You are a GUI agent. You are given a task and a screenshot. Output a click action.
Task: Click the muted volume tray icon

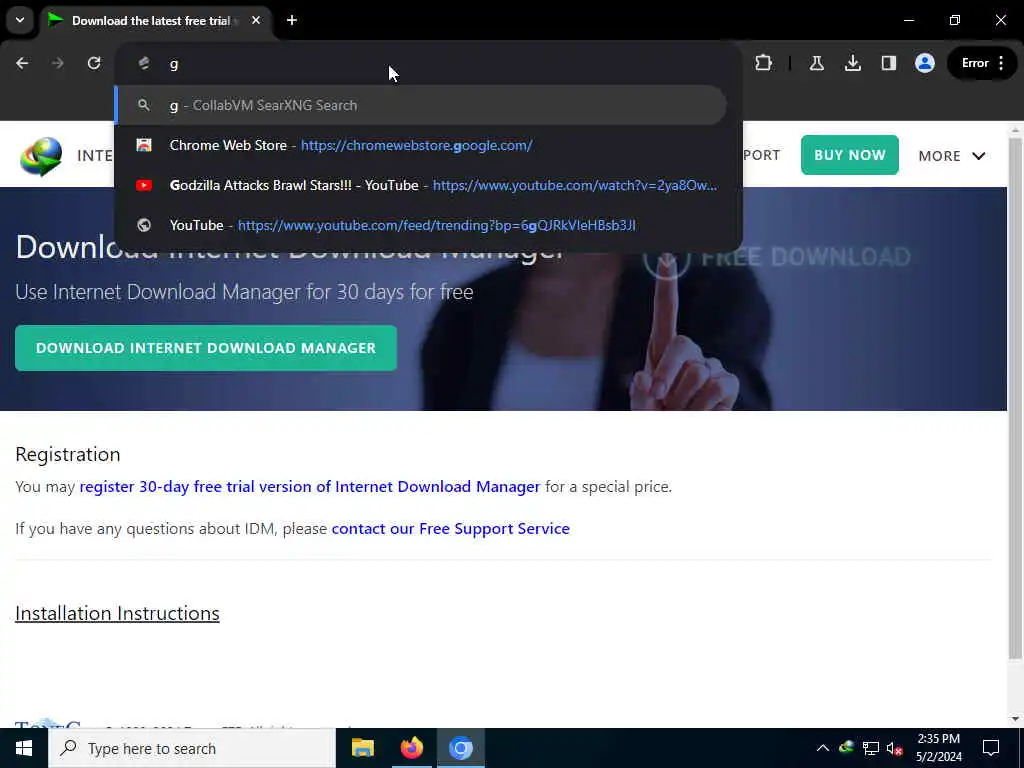pyautogui.click(x=894, y=748)
